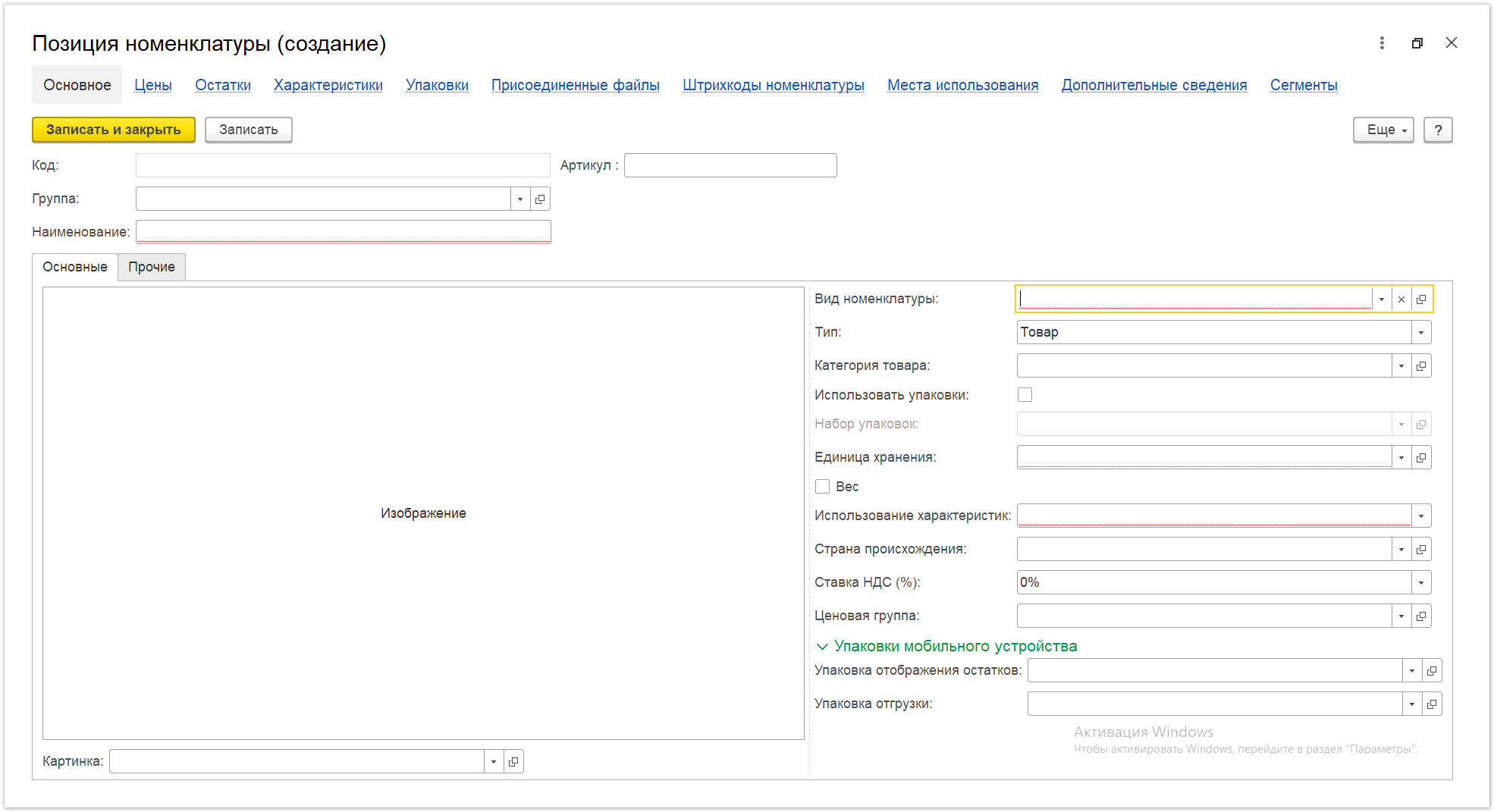
Task: Focus the Код input field
Action: coord(343,165)
